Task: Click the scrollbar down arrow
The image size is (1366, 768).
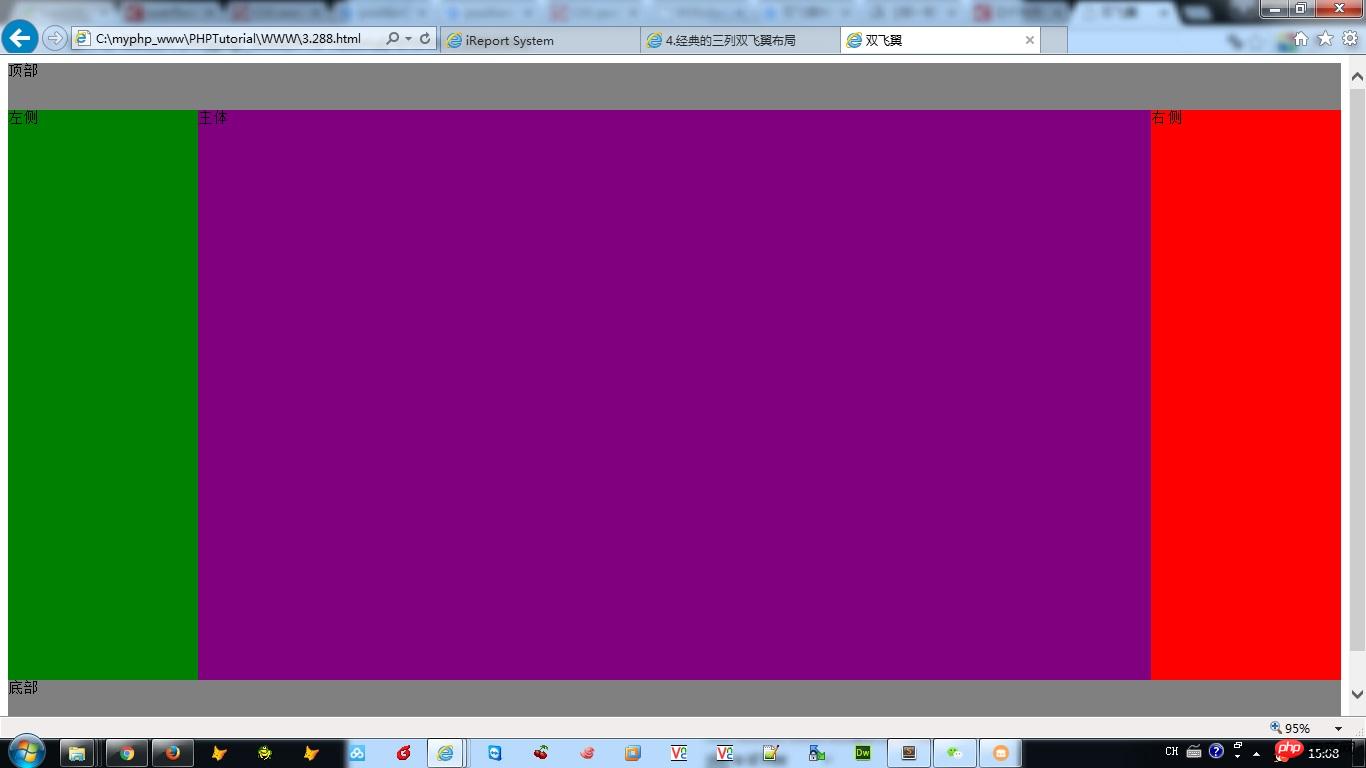Action: pos(1357,693)
